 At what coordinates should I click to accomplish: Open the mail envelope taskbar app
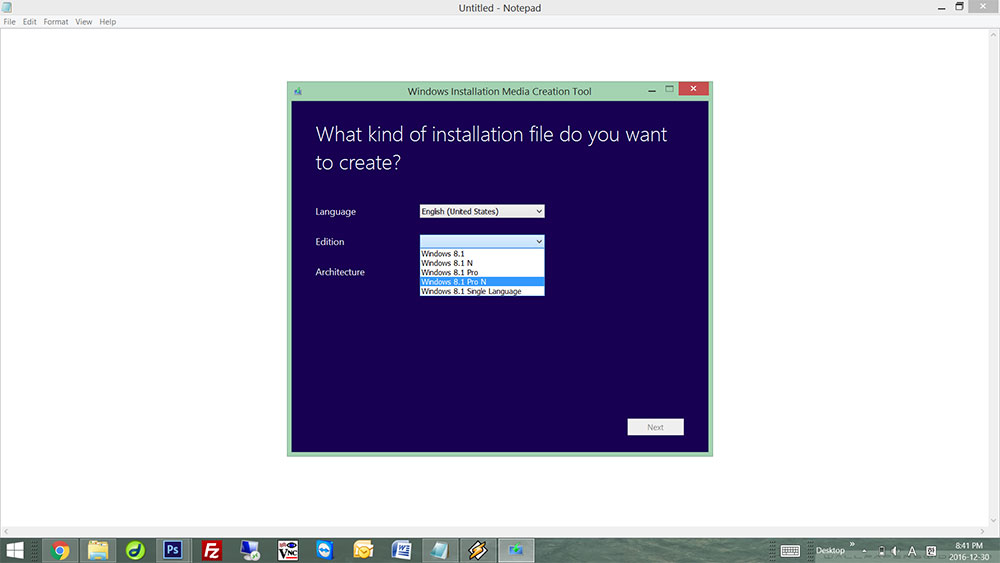pyautogui.click(x=364, y=550)
